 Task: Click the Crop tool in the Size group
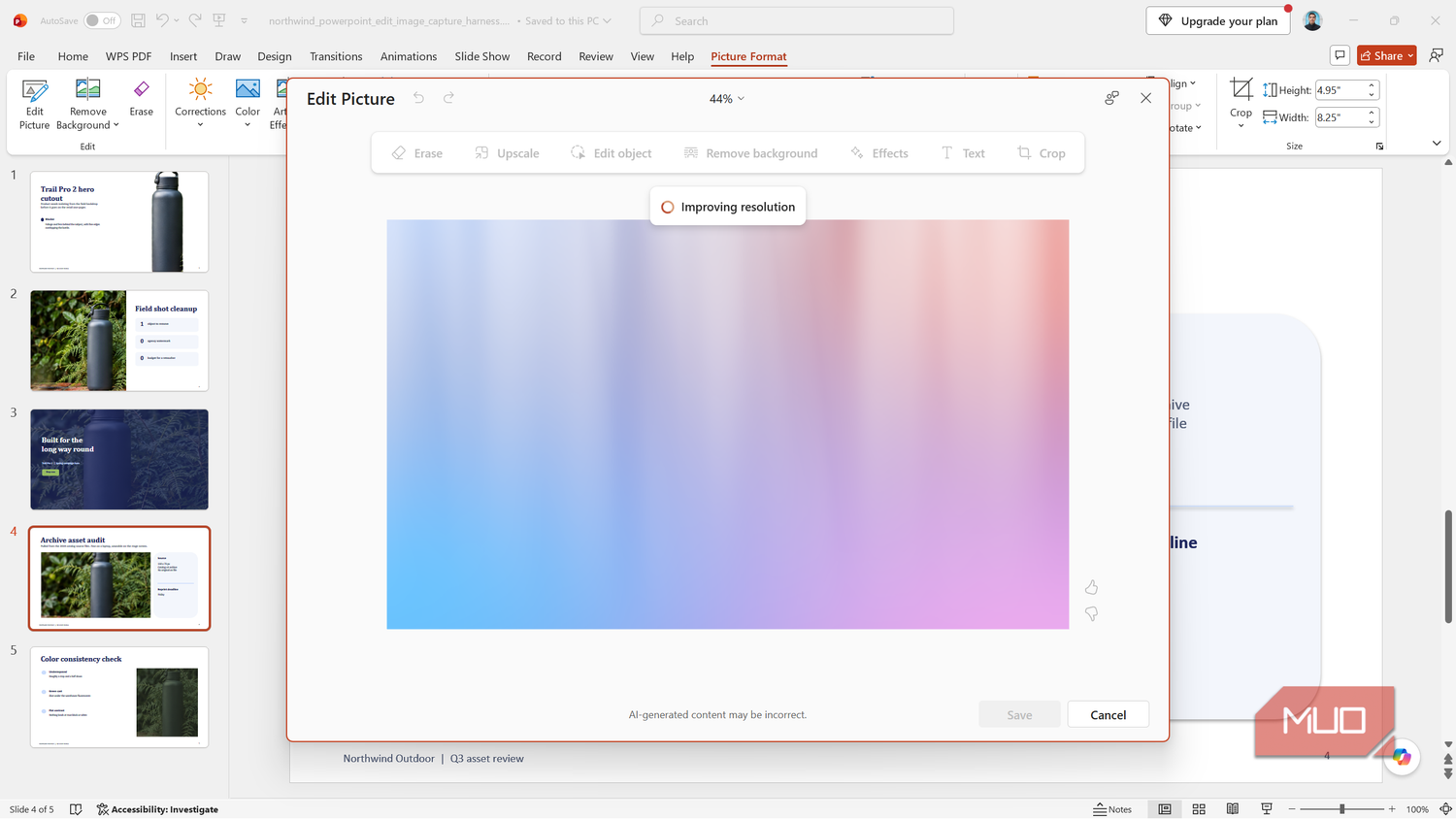pyautogui.click(x=1241, y=104)
